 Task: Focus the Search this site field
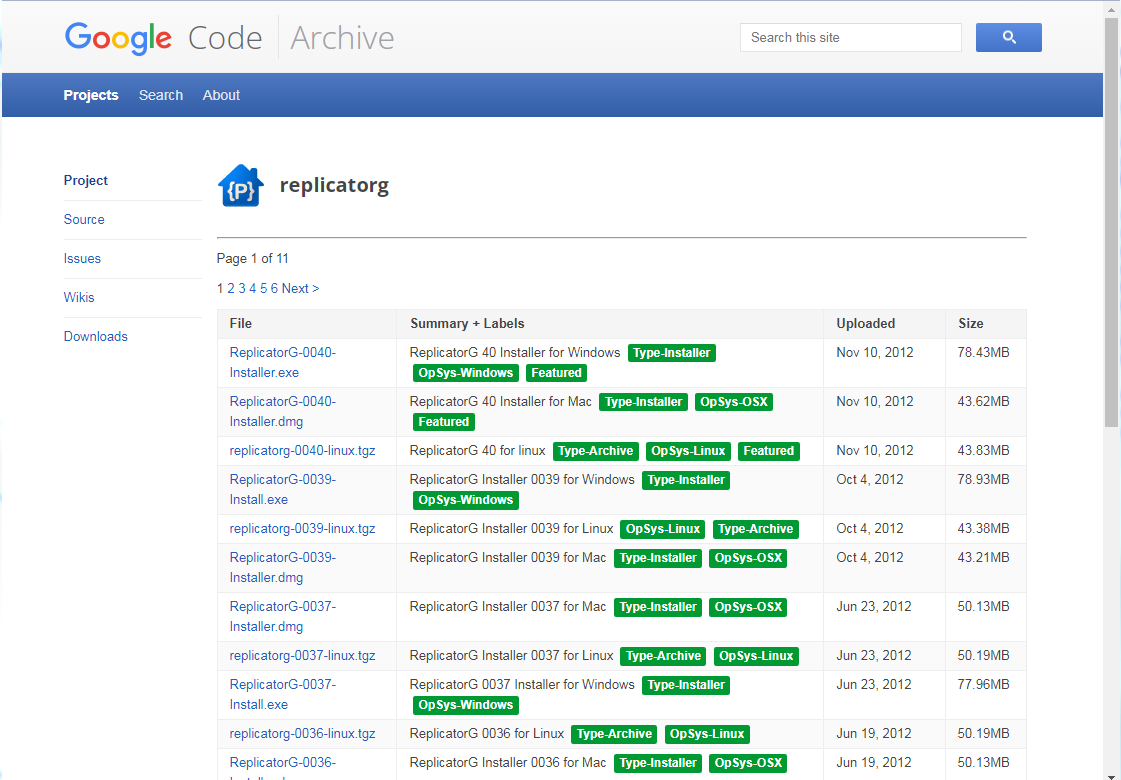[850, 37]
